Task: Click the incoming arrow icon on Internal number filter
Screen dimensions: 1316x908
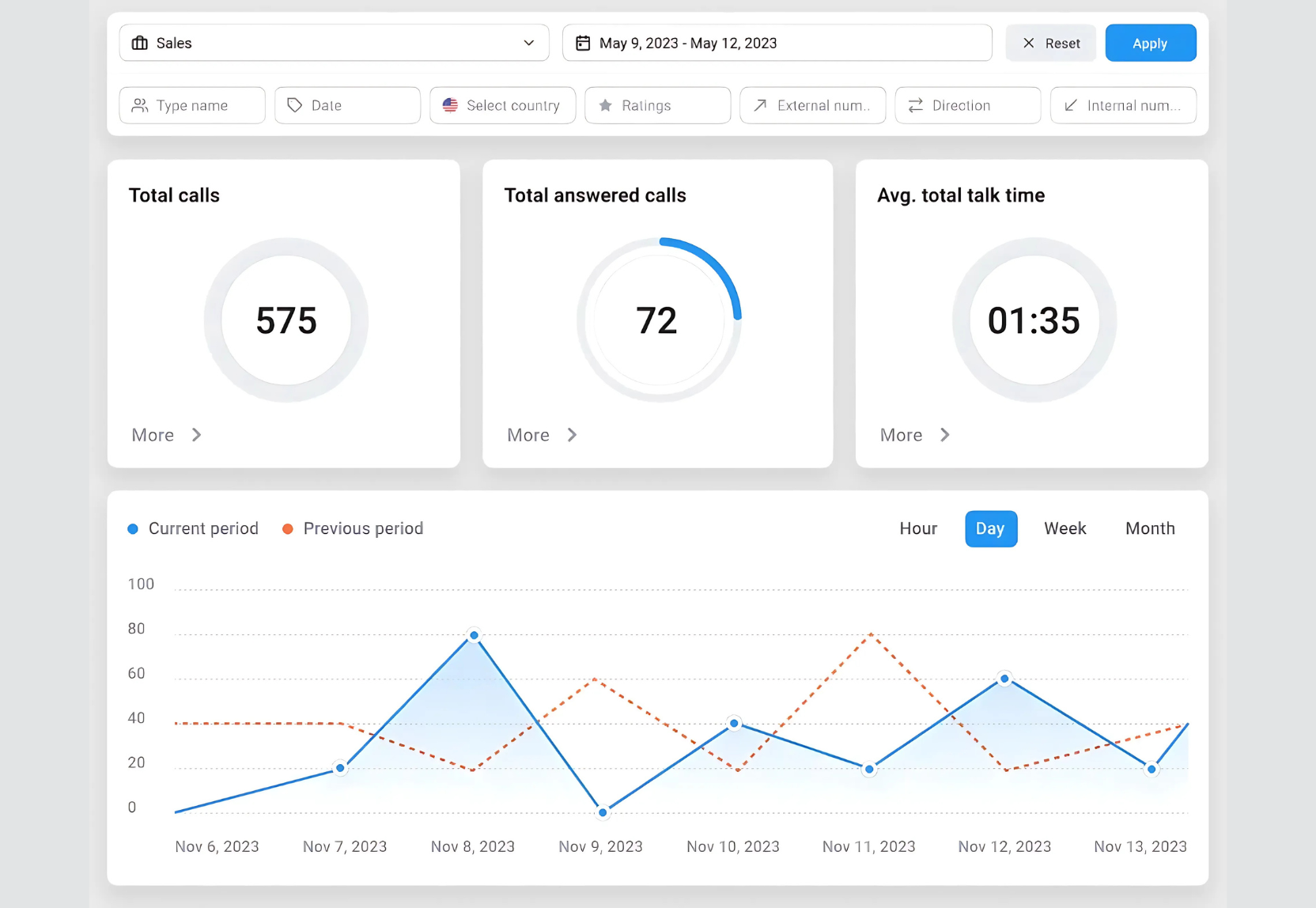Action: coord(1070,104)
